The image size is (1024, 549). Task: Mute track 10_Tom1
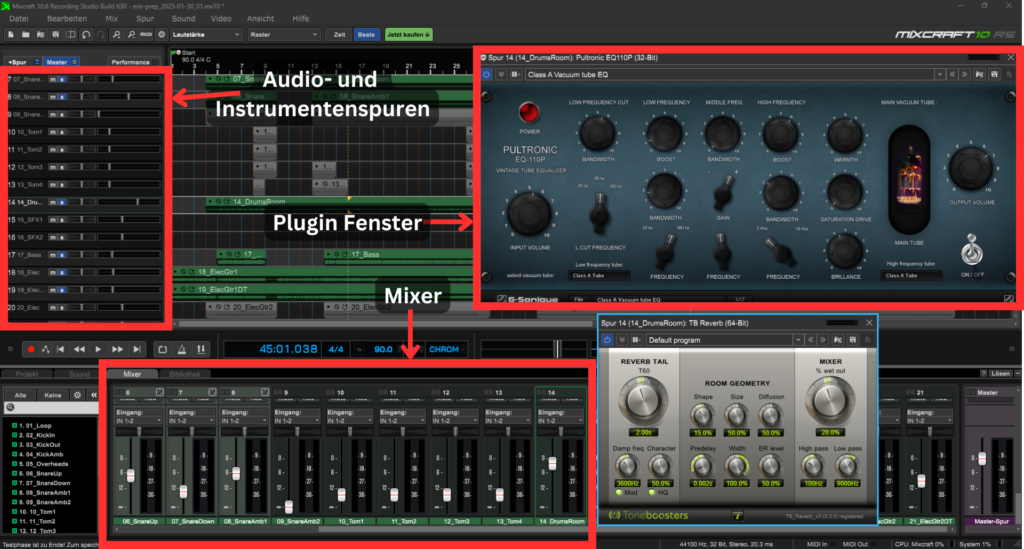tap(52, 132)
